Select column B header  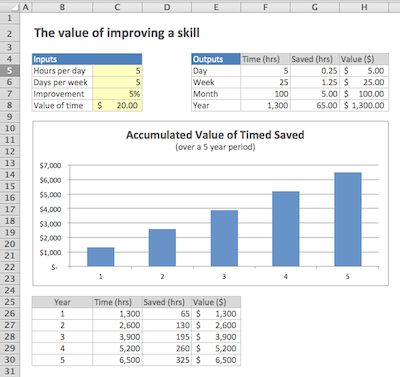[62, 7]
